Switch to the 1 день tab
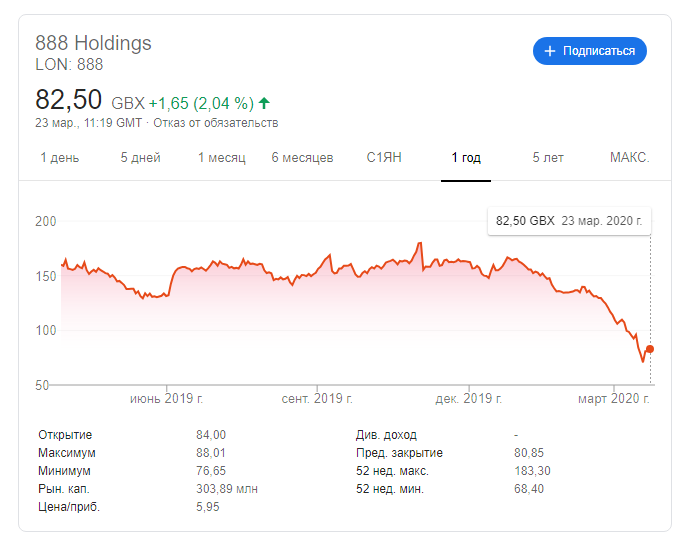Image resolution: width=682 pixels, height=545 pixels. coord(60,158)
